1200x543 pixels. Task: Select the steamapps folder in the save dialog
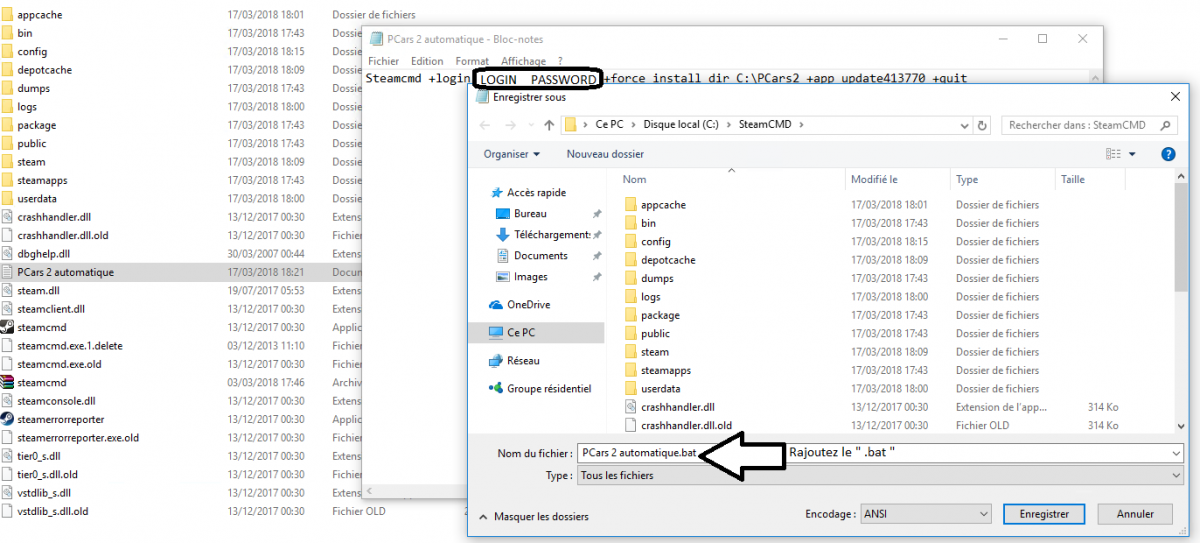point(666,370)
